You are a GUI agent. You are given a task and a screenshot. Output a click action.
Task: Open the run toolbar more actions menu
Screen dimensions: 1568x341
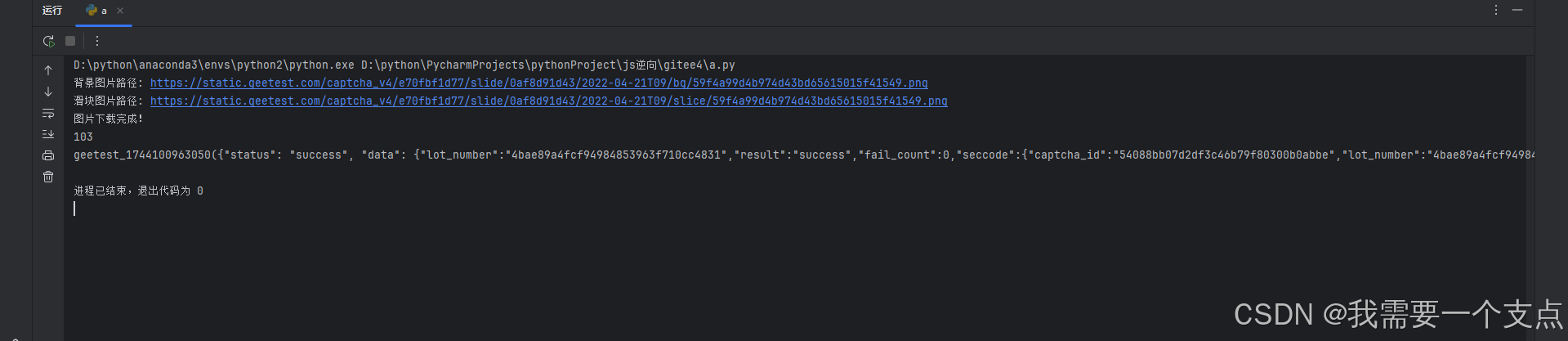(97, 41)
